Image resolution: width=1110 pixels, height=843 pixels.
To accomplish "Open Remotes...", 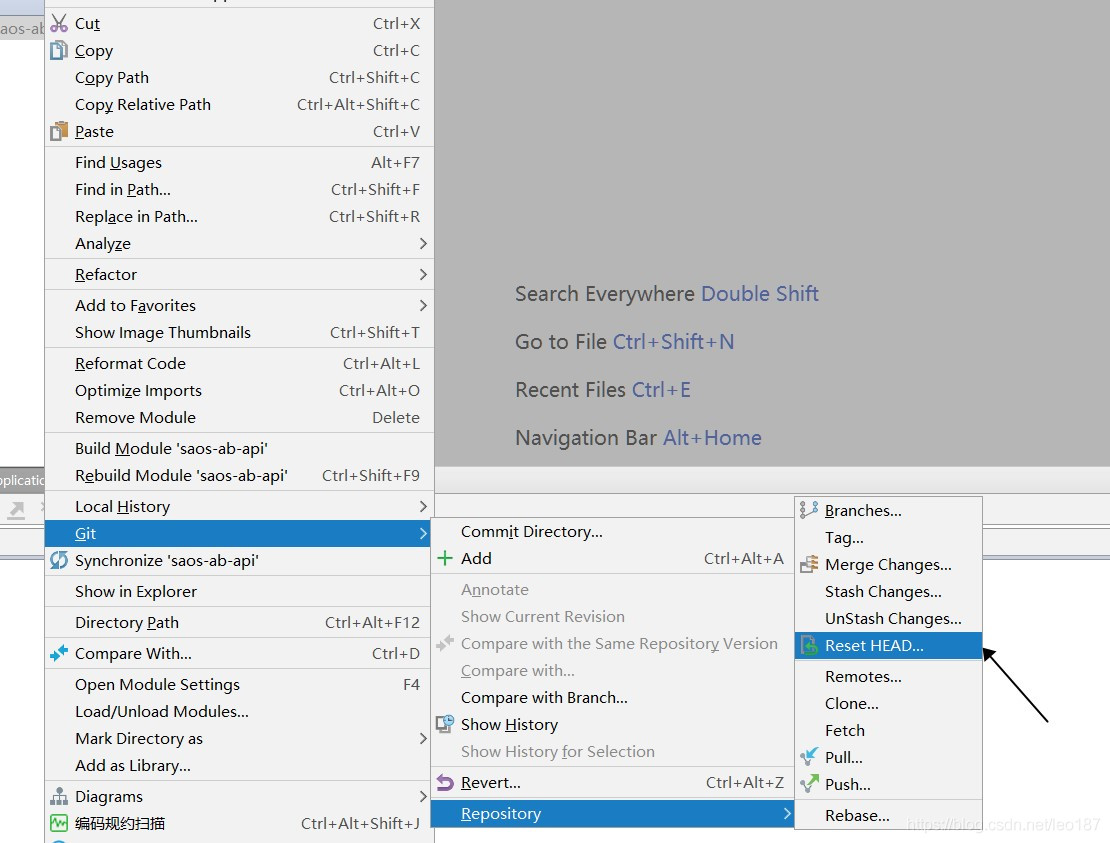I will point(888,676).
